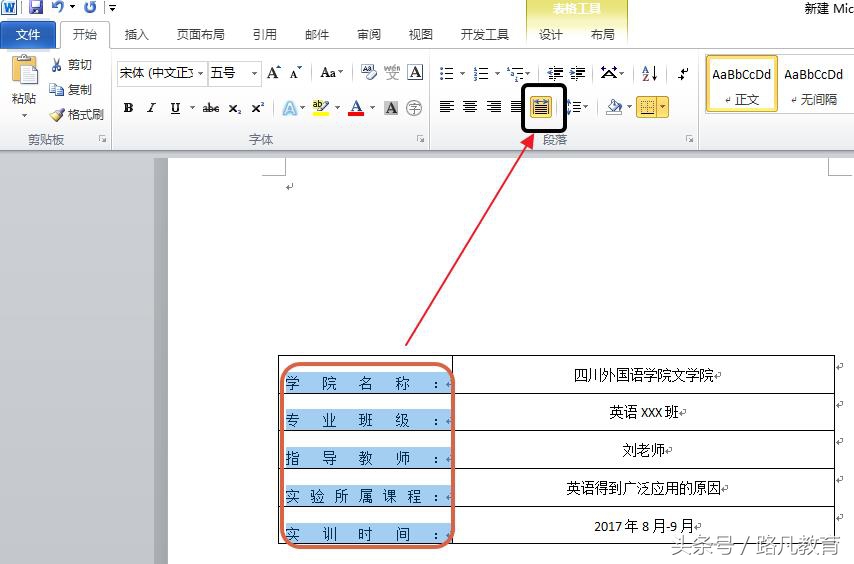Open the Phonetic Guide (wén) tool
This screenshot has height=564, width=854.
click(x=392, y=72)
